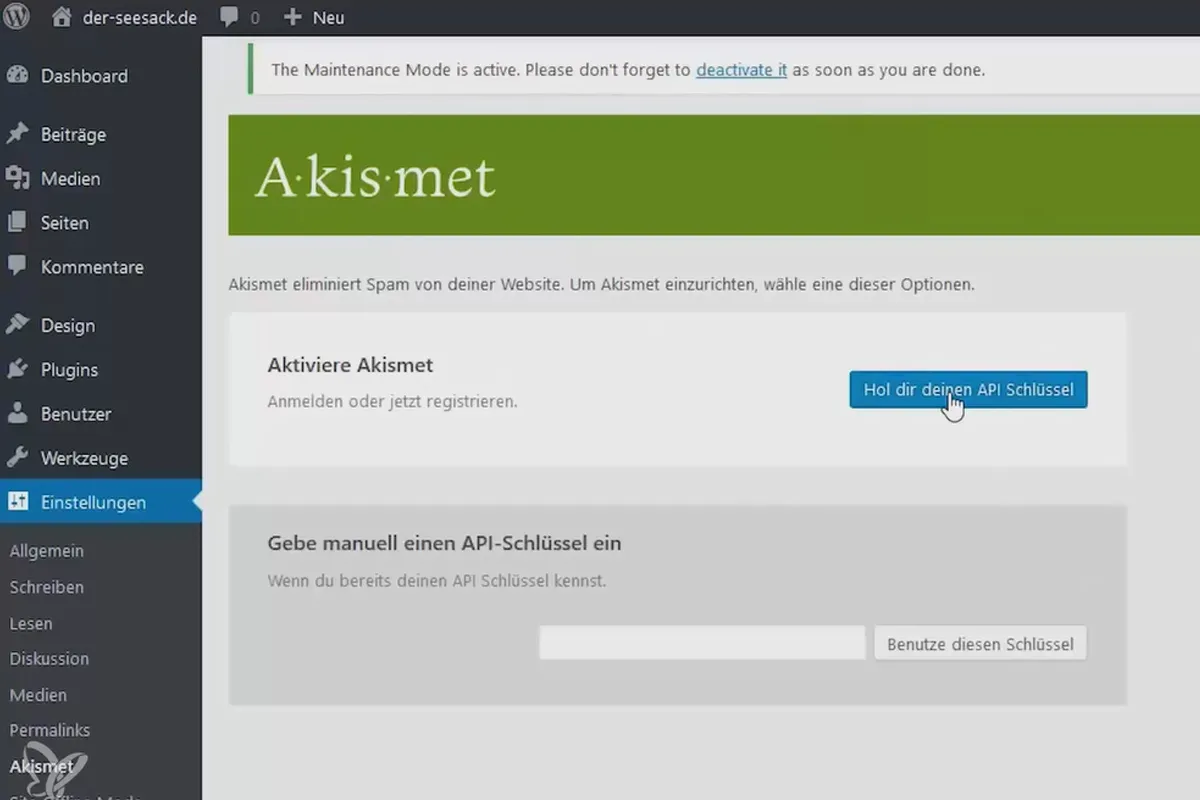Screen dimensions: 1200x800
Task: Click 'Benutze diesen Schlüssel' button
Action: [980, 643]
